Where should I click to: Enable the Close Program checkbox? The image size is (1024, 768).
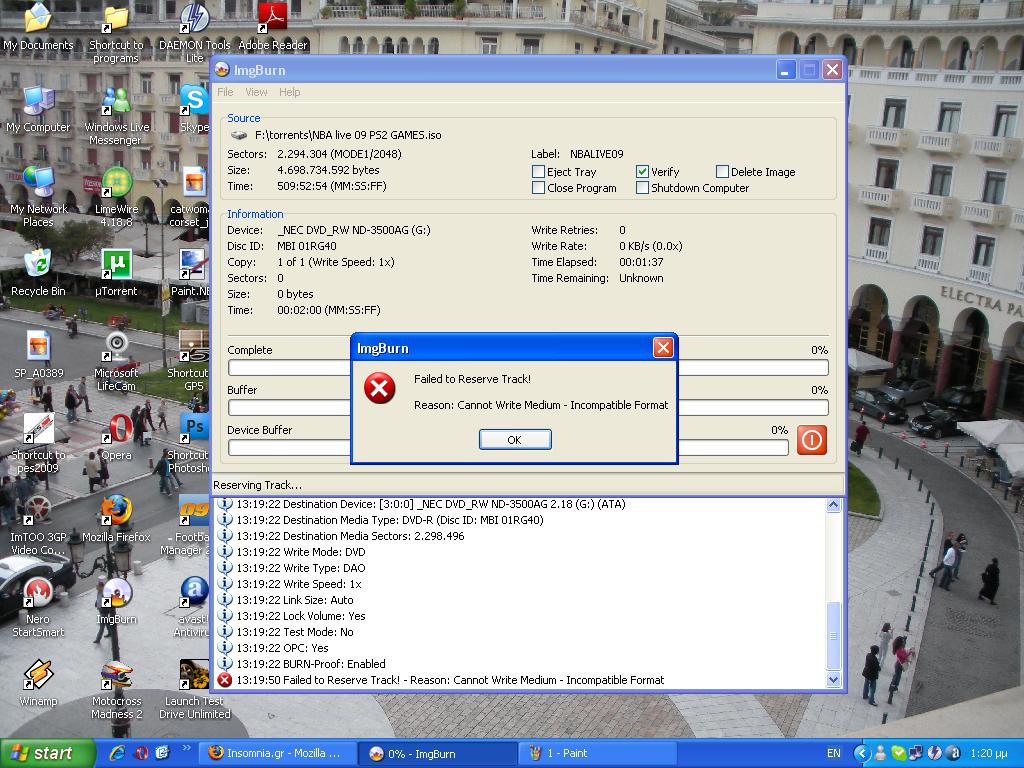tap(538, 187)
